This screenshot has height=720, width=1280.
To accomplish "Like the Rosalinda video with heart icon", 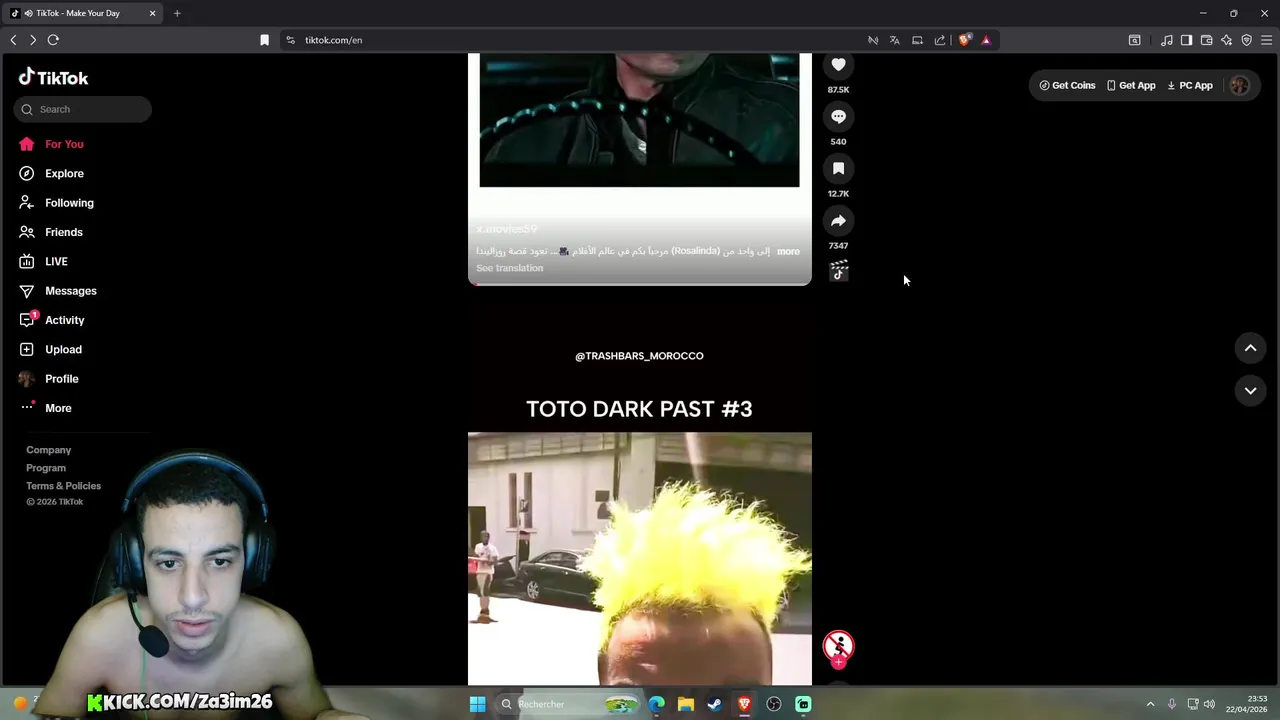I will 838,65.
